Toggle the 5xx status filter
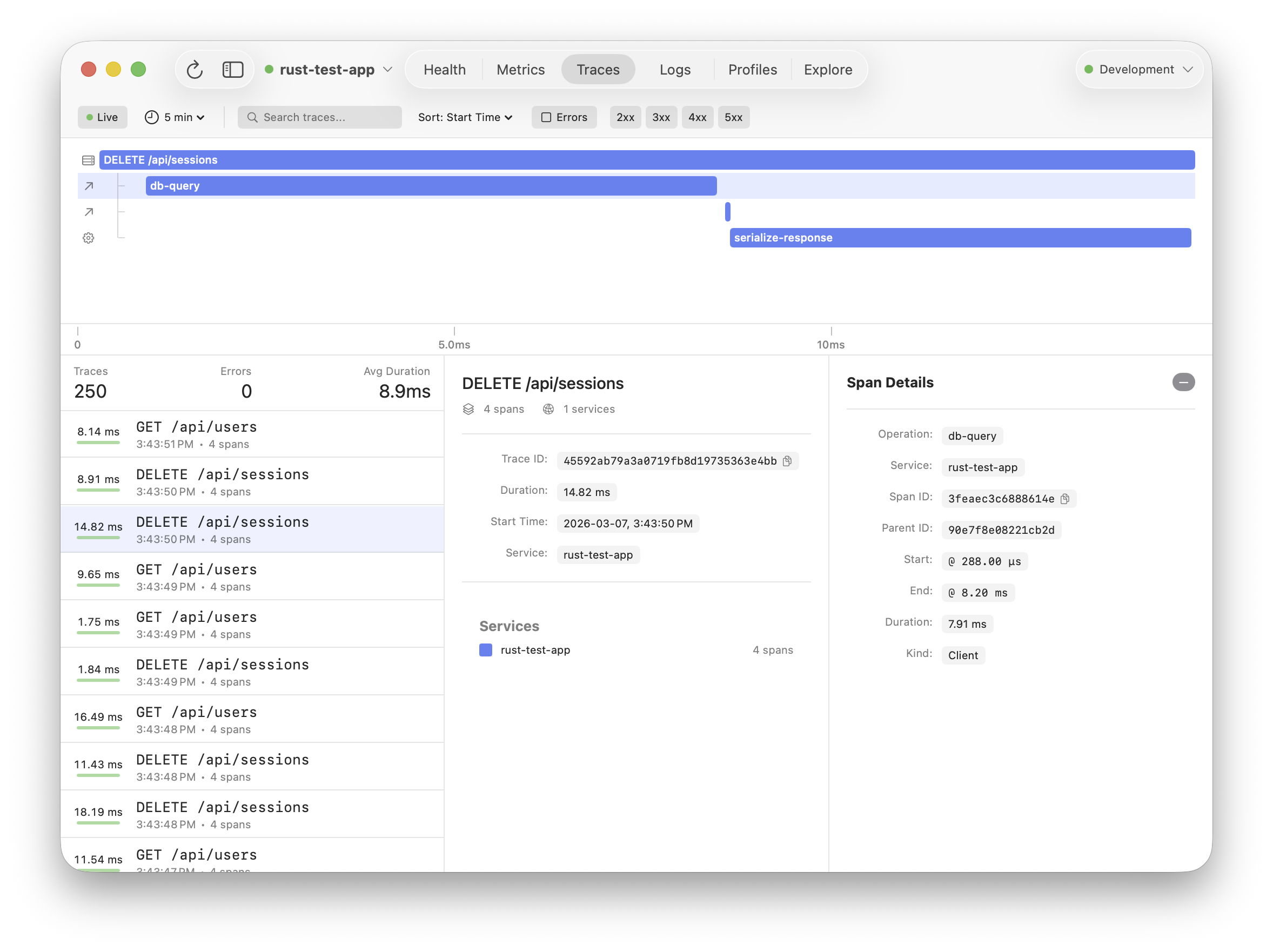1273x952 pixels. click(x=733, y=117)
